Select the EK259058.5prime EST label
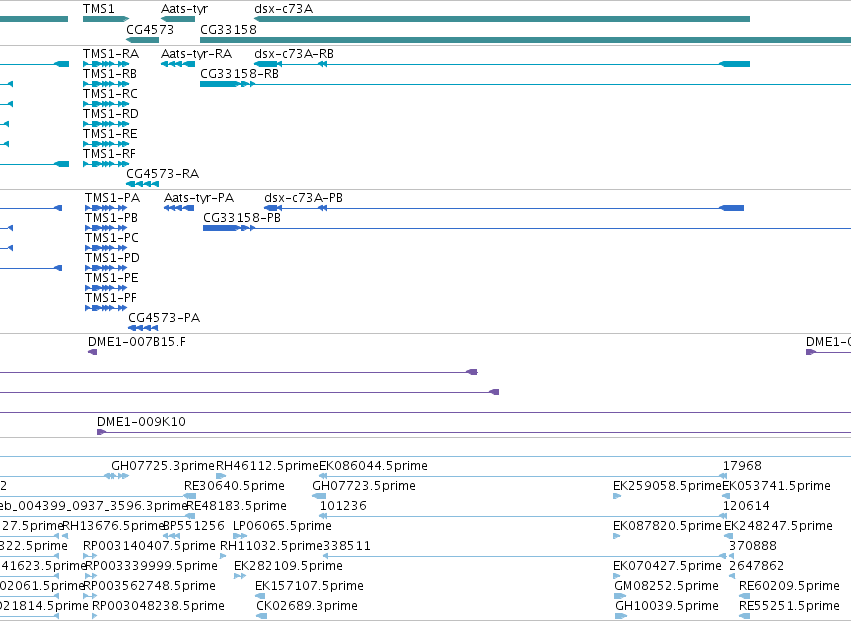 point(667,486)
